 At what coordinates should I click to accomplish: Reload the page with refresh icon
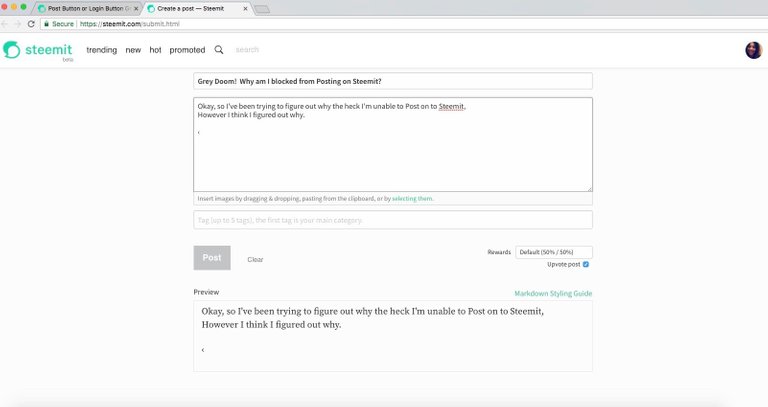(31, 24)
